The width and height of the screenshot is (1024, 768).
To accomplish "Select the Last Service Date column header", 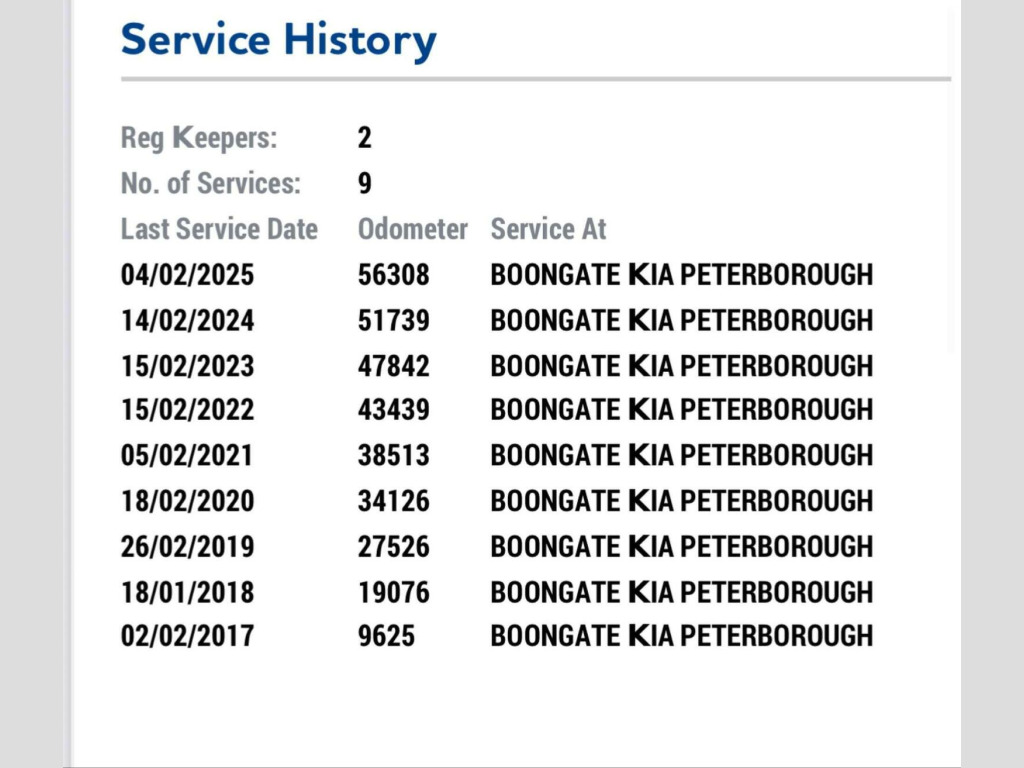I will click(219, 229).
